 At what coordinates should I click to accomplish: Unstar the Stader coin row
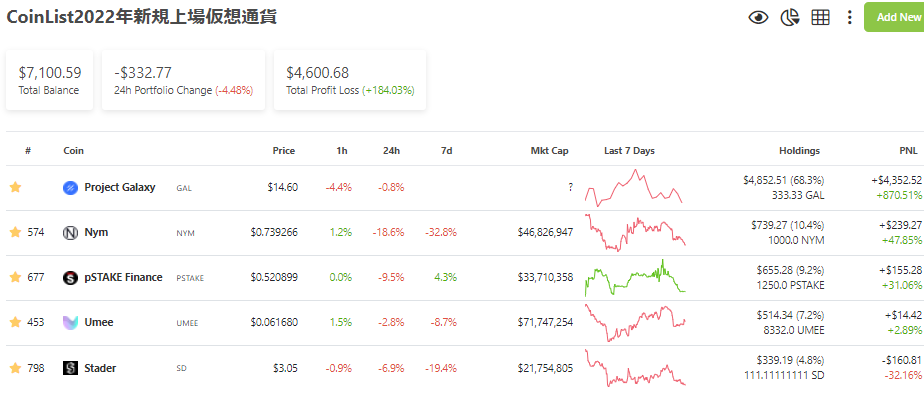pos(15,368)
